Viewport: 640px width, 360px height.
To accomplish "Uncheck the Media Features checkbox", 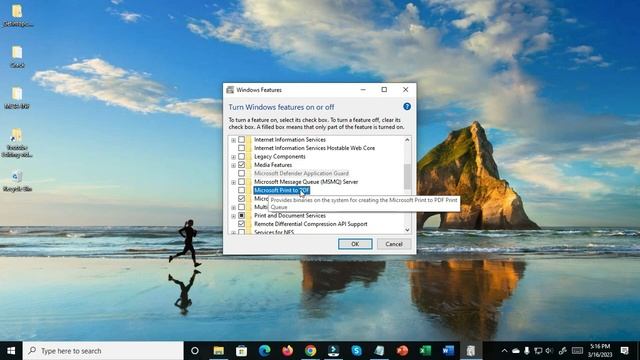I will click(x=241, y=165).
